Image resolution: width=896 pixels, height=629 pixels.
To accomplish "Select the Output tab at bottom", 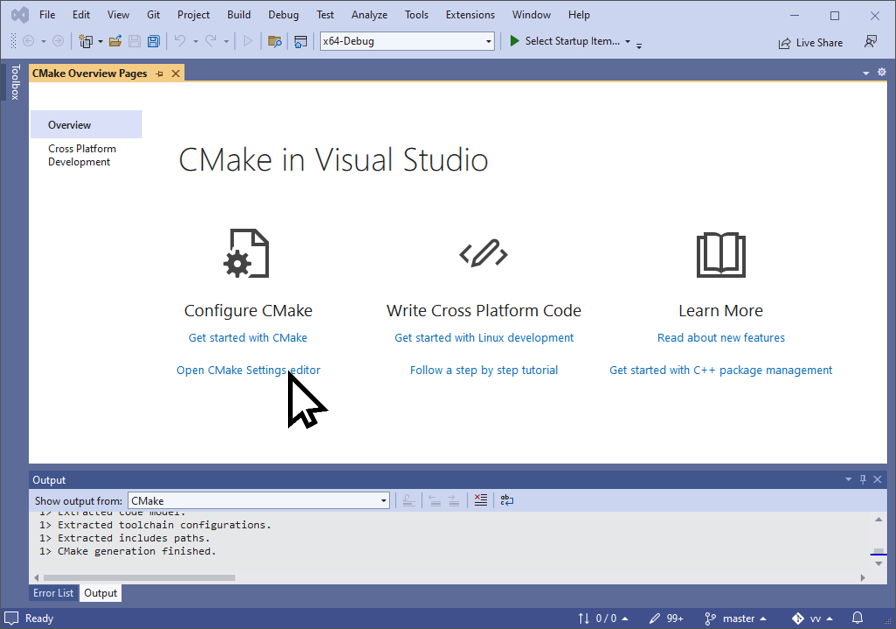I will click(x=101, y=593).
